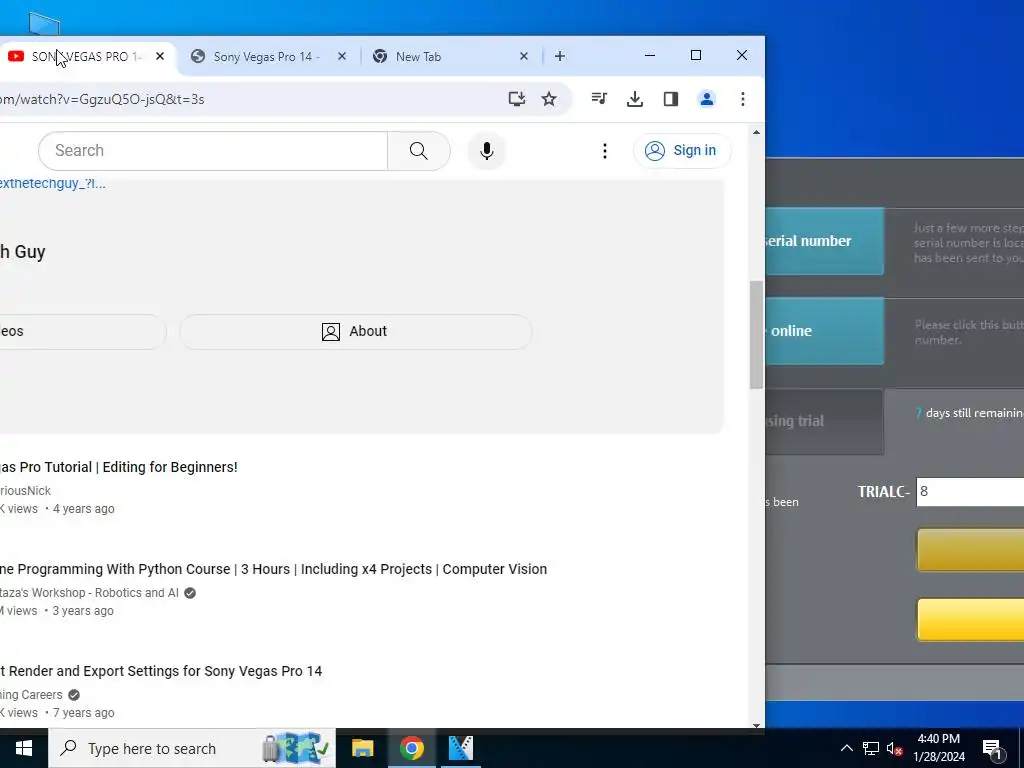Open the techguy link in description
Image resolution: width=1024 pixels, height=768 pixels.
point(53,184)
